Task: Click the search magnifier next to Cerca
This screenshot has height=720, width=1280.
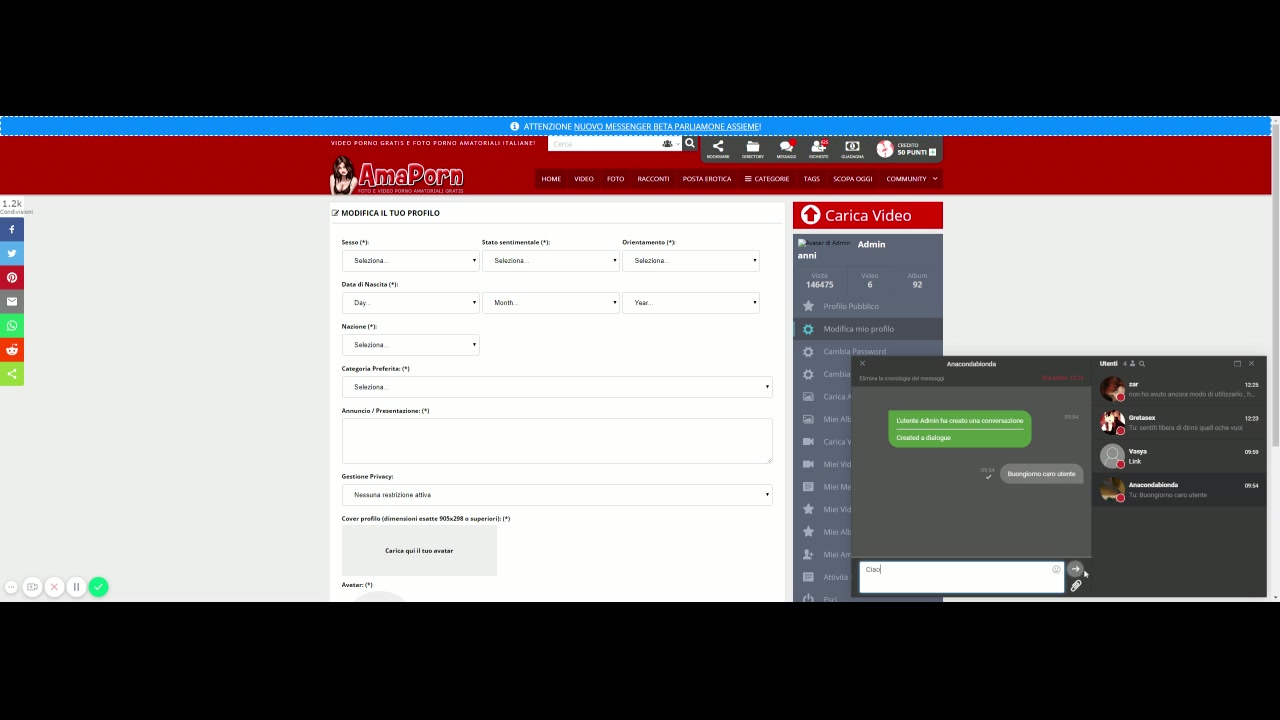Action: click(x=689, y=144)
